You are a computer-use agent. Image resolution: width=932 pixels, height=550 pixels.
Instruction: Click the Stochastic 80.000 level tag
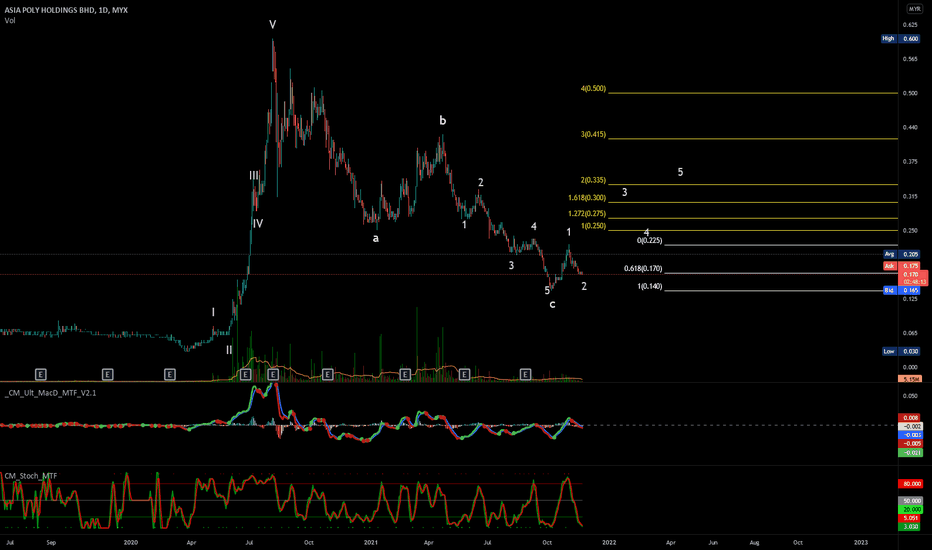pyautogui.click(x=910, y=484)
